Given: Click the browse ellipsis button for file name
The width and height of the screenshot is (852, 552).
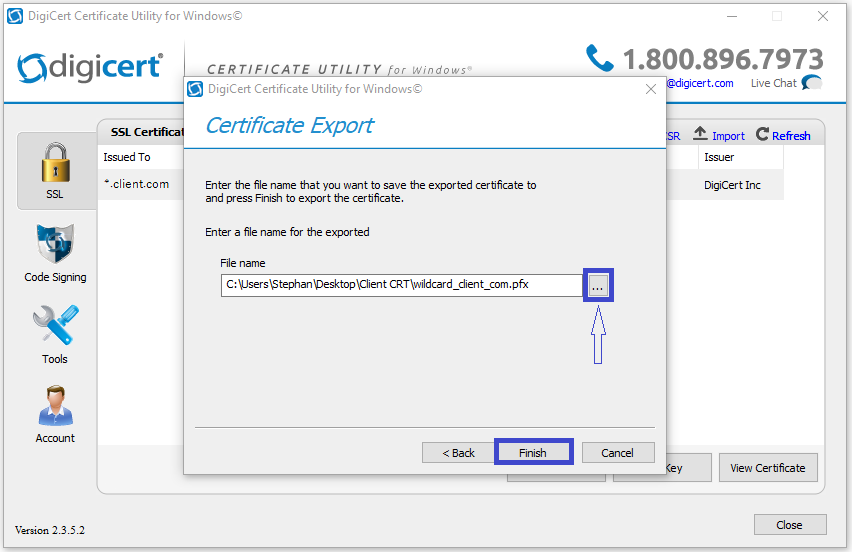Looking at the screenshot, I should pyautogui.click(x=598, y=285).
